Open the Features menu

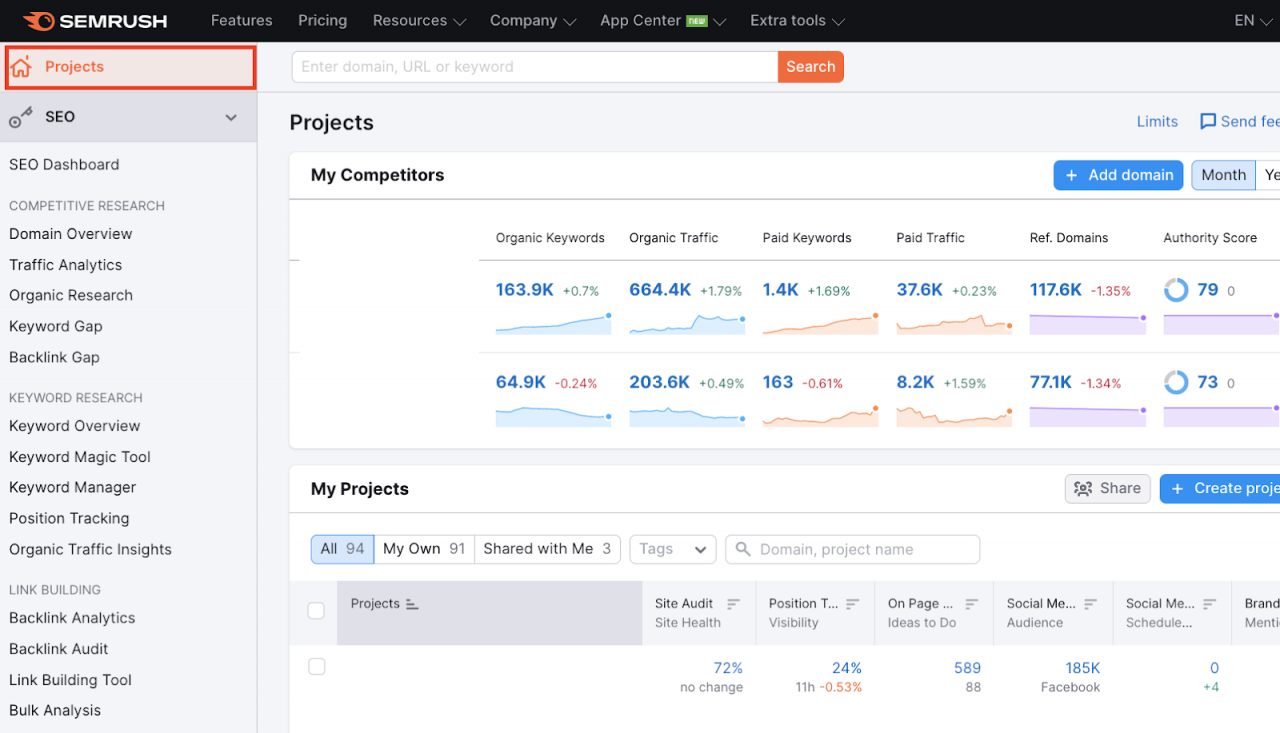(242, 21)
